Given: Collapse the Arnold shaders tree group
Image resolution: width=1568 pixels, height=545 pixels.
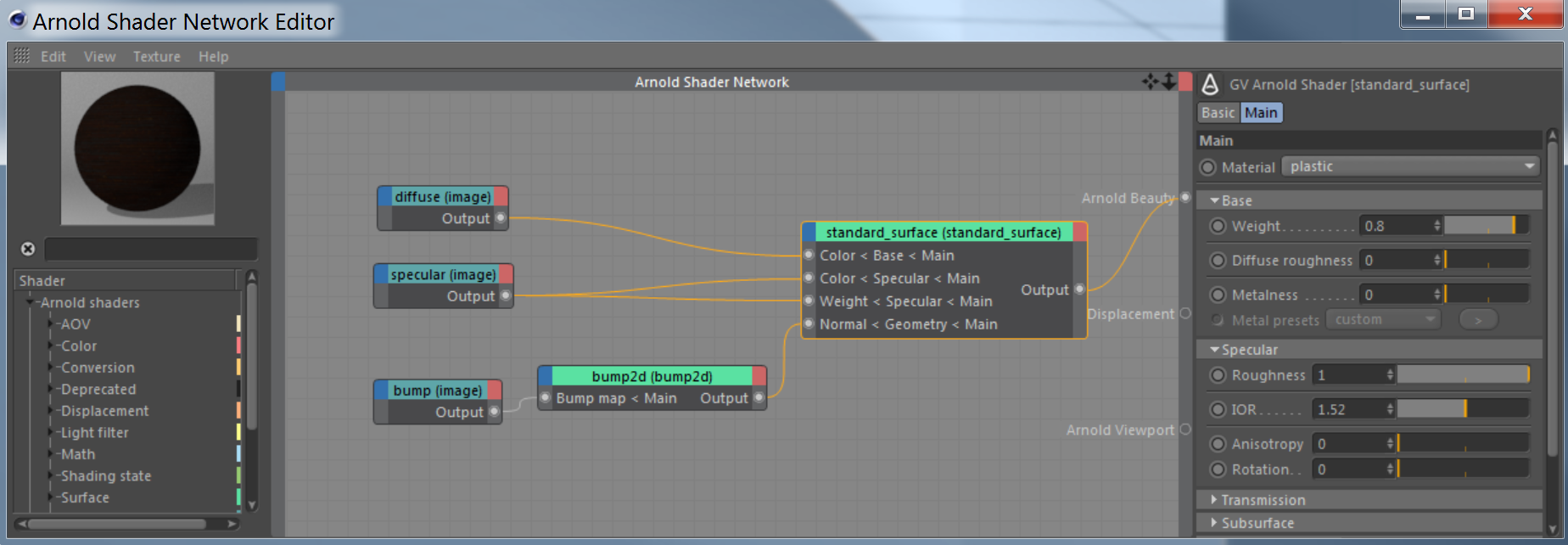Looking at the screenshot, I should (31, 301).
